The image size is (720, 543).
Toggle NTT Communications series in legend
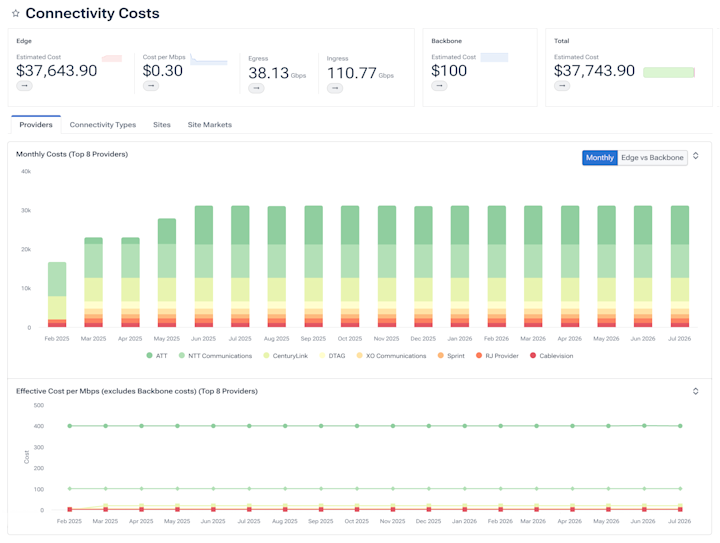215,356
